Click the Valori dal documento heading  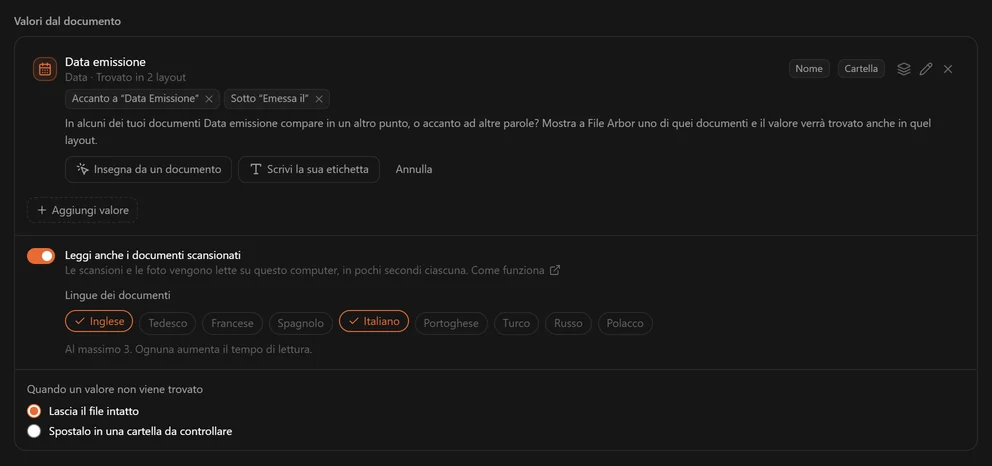68,21
